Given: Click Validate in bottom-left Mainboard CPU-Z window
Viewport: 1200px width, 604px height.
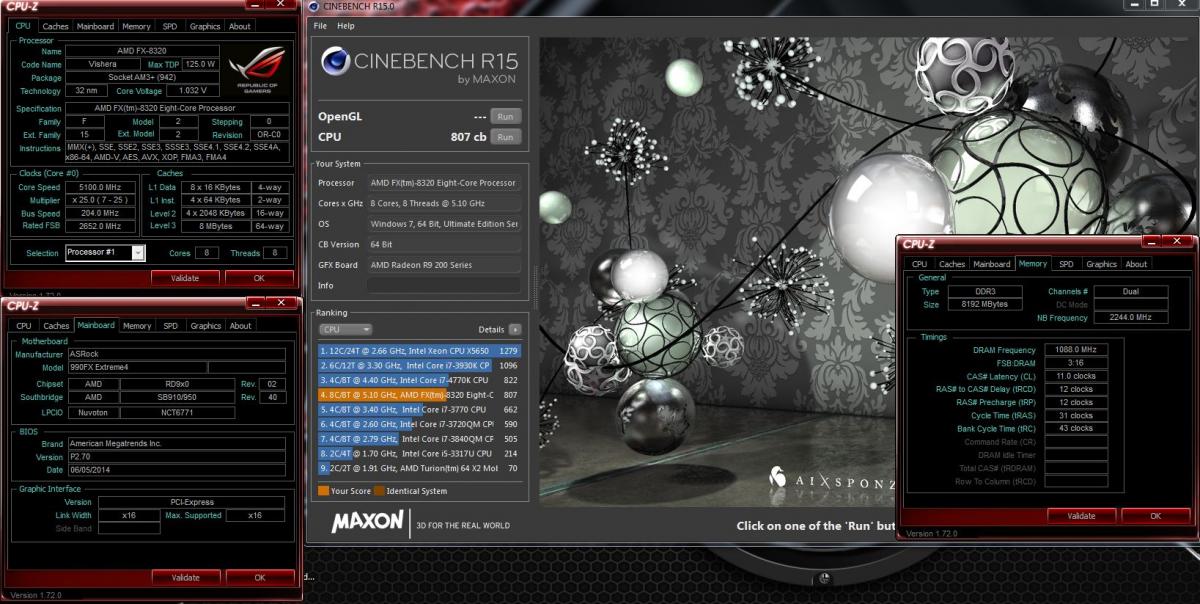Looking at the screenshot, I should pos(185,577).
